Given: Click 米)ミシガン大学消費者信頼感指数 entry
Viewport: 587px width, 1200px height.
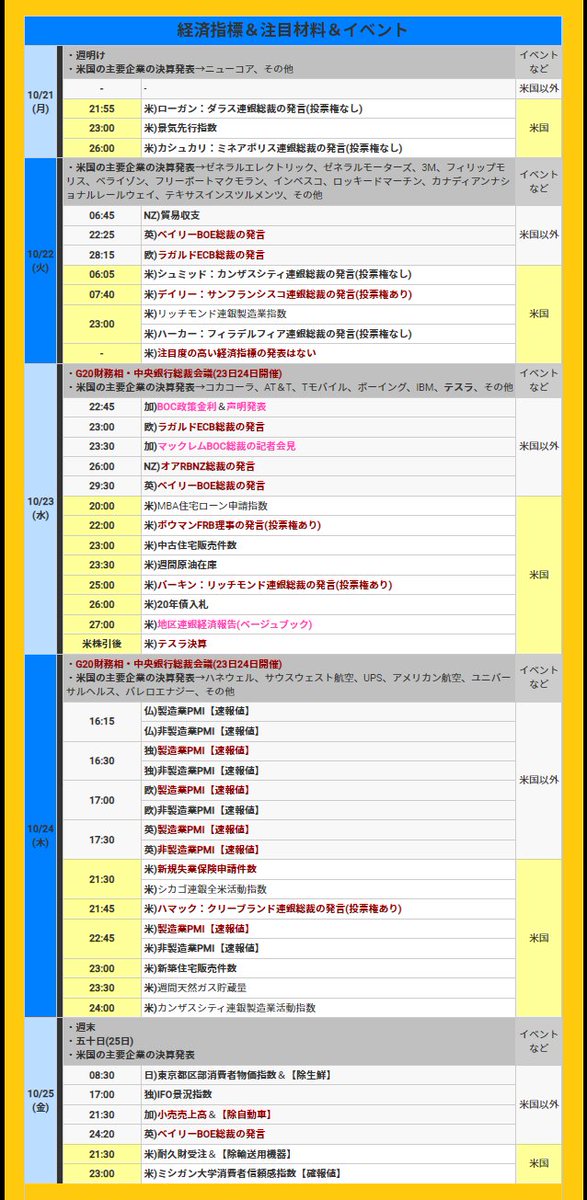Looking at the screenshot, I should [x=328, y=1173].
